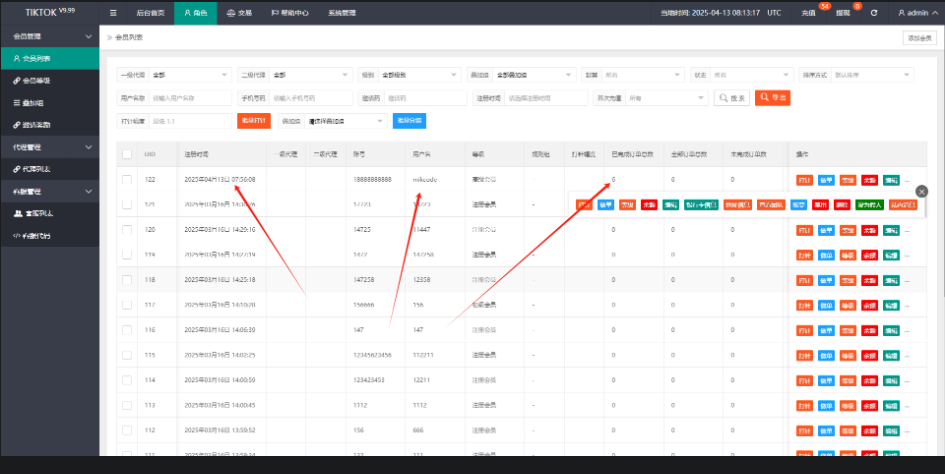This screenshot has height=474, width=945.
Task: Click the green 设为假人 button in the action popup
Action: 869,205
